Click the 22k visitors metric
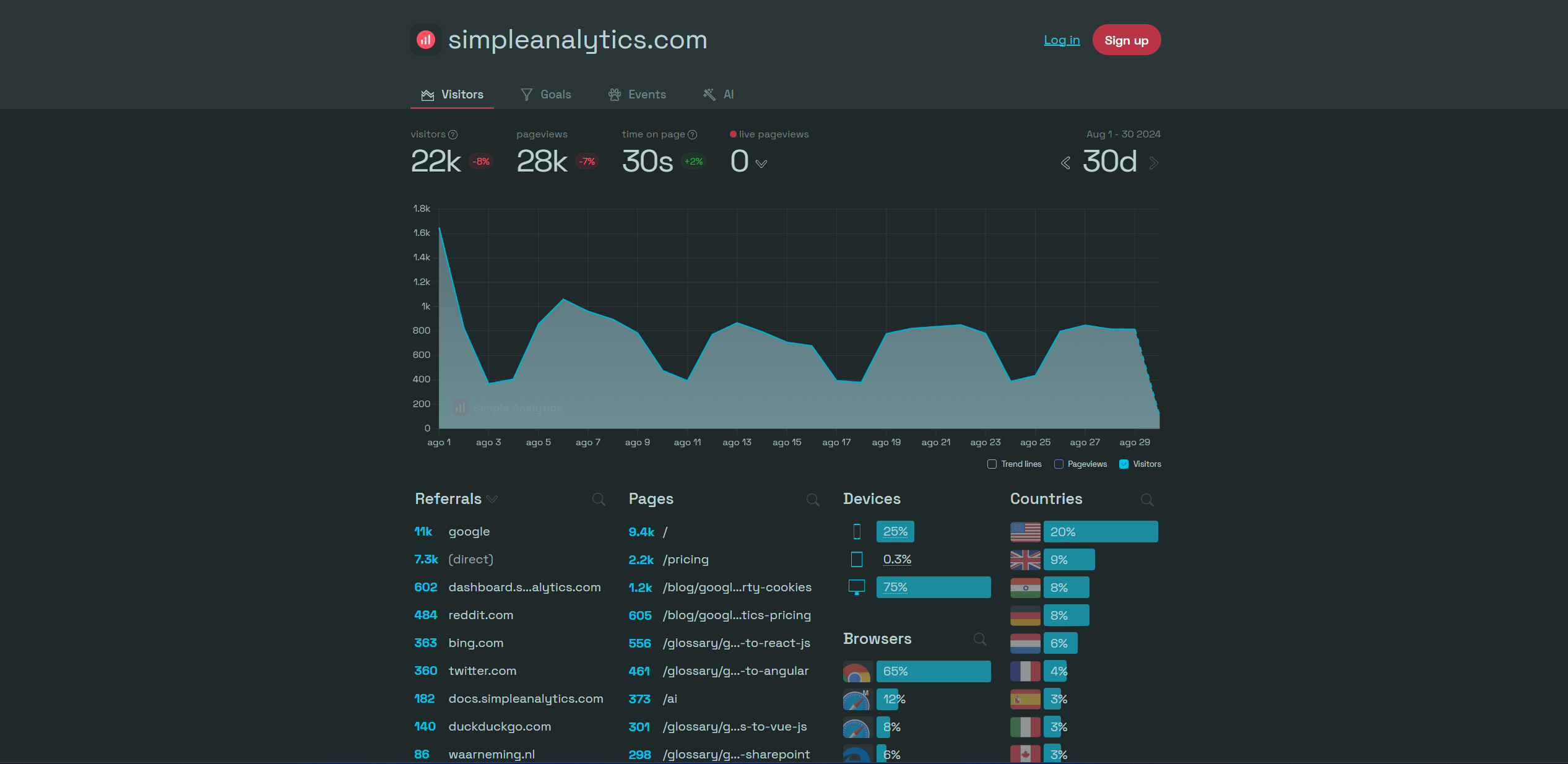Screen dimensions: 1568x764 pos(436,162)
